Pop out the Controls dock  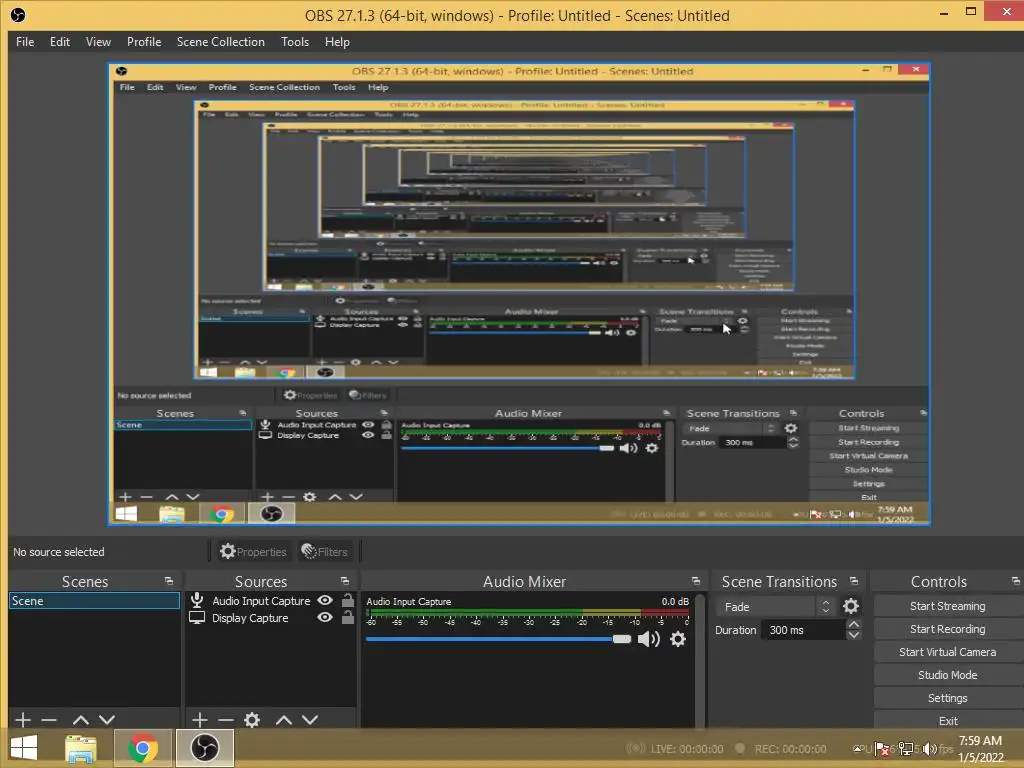[x=1016, y=581]
